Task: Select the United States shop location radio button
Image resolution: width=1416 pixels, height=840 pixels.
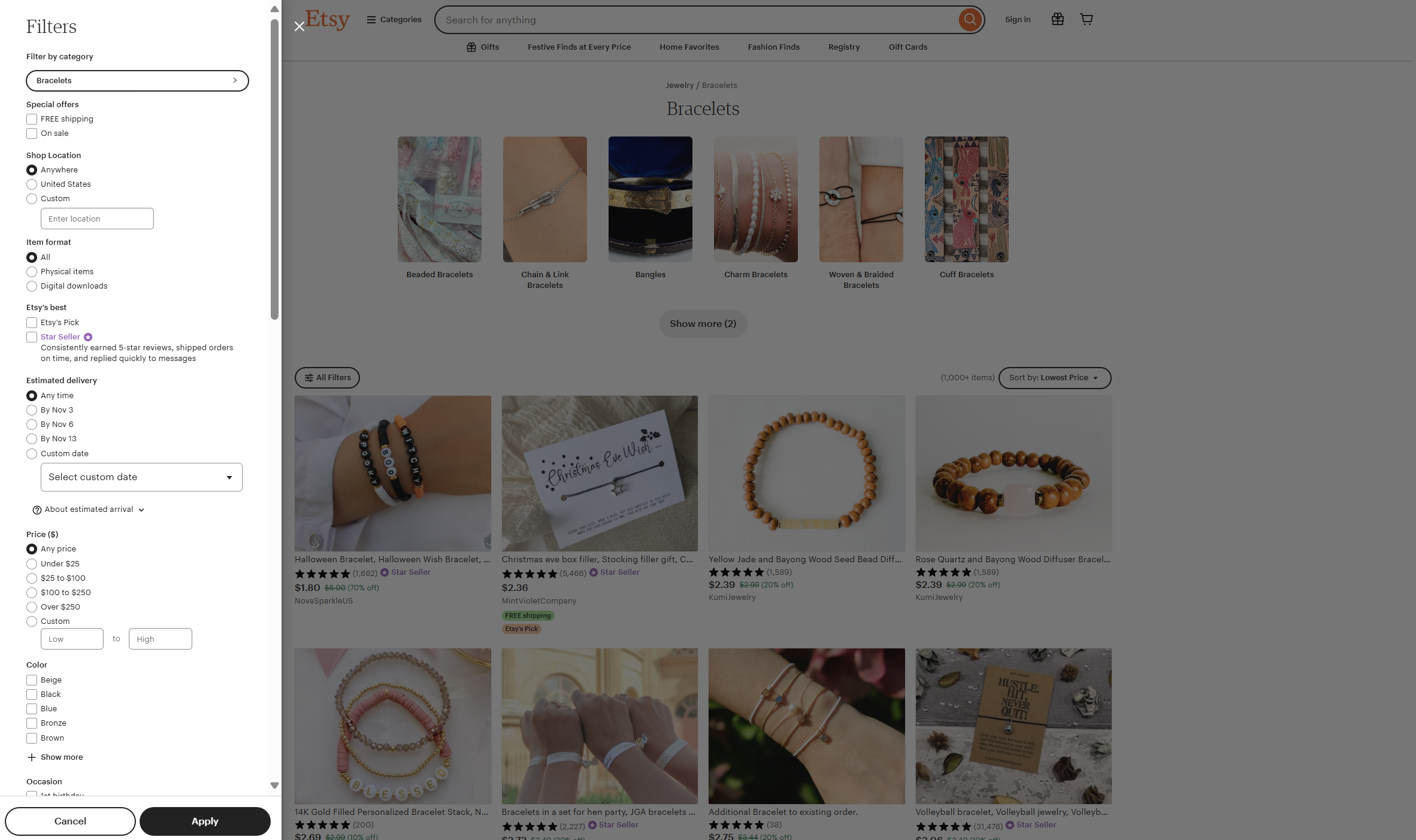Action: (x=31, y=185)
